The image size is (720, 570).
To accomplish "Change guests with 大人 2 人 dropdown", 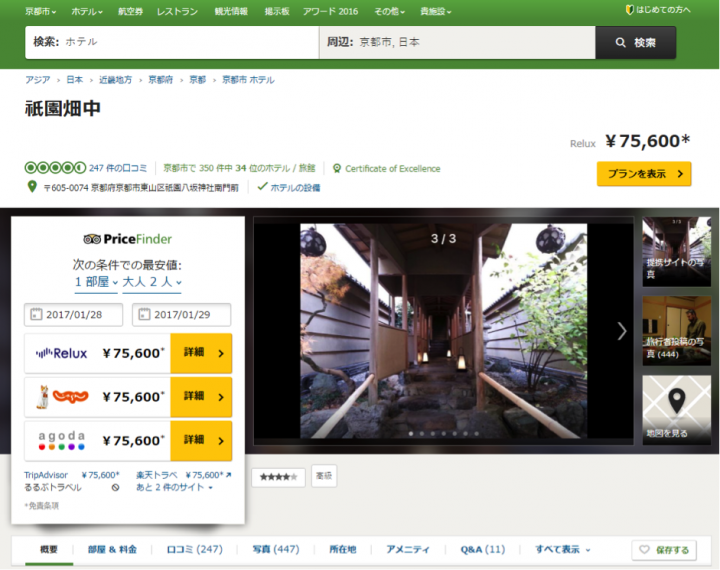I will click(152, 282).
